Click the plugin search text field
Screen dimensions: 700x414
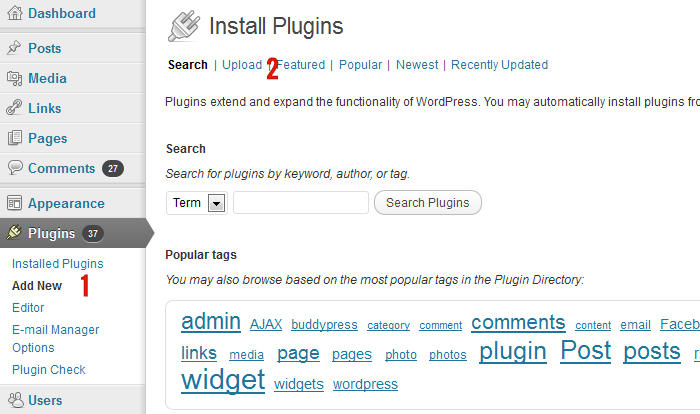tap(301, 203)
